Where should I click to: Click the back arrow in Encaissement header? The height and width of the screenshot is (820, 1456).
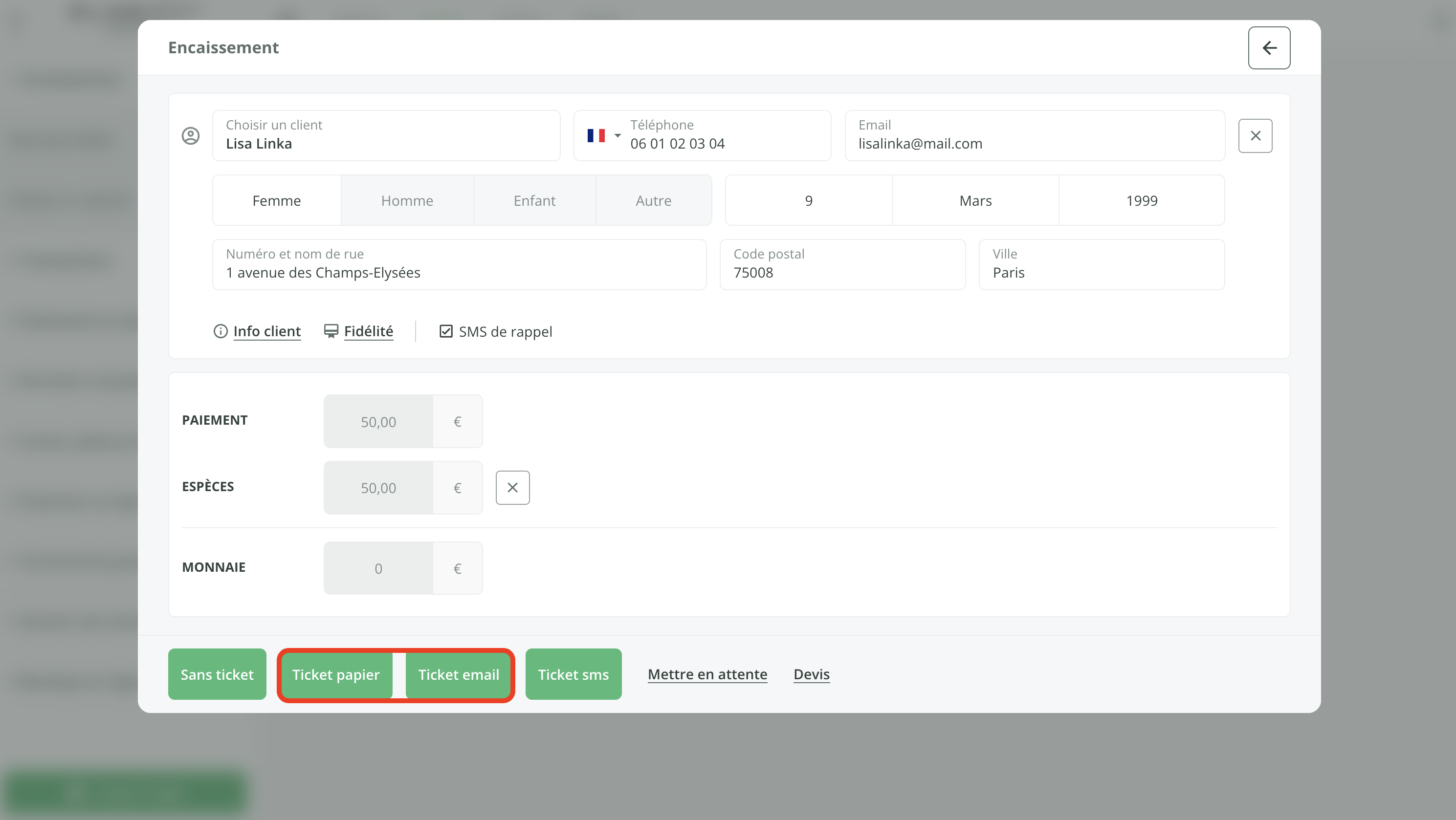1268,47
